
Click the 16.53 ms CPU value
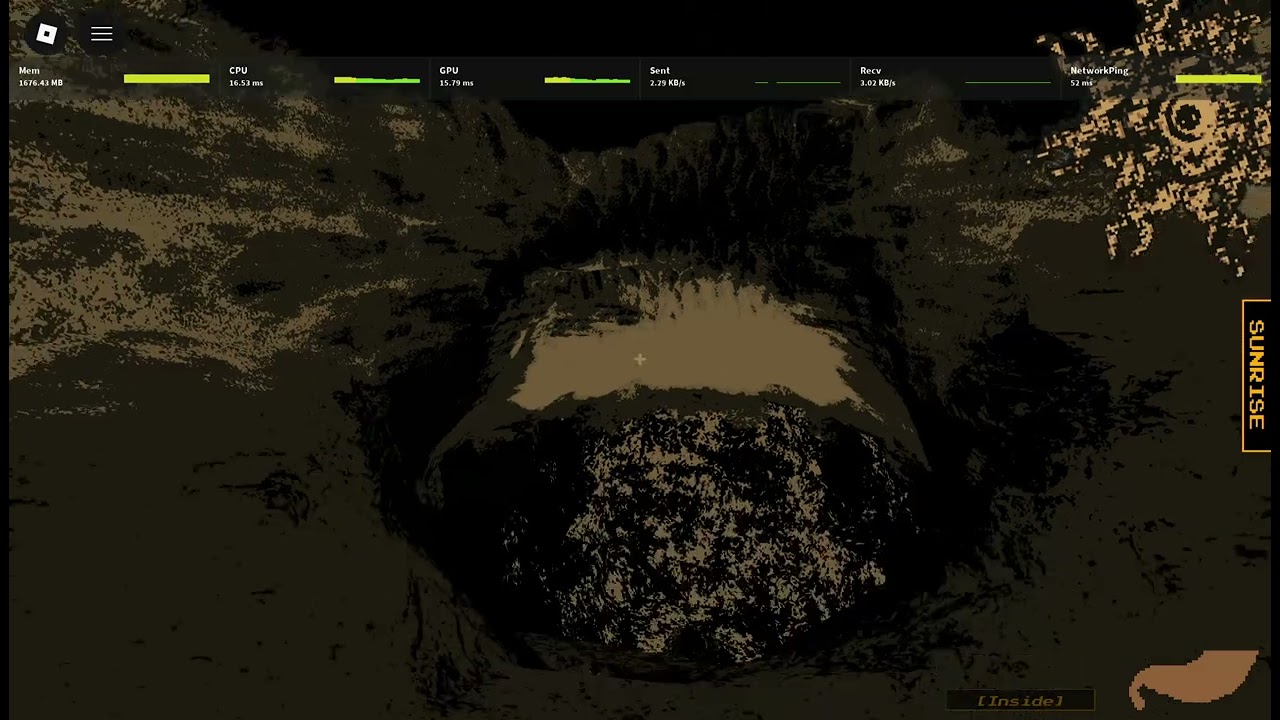coord(246,83)
